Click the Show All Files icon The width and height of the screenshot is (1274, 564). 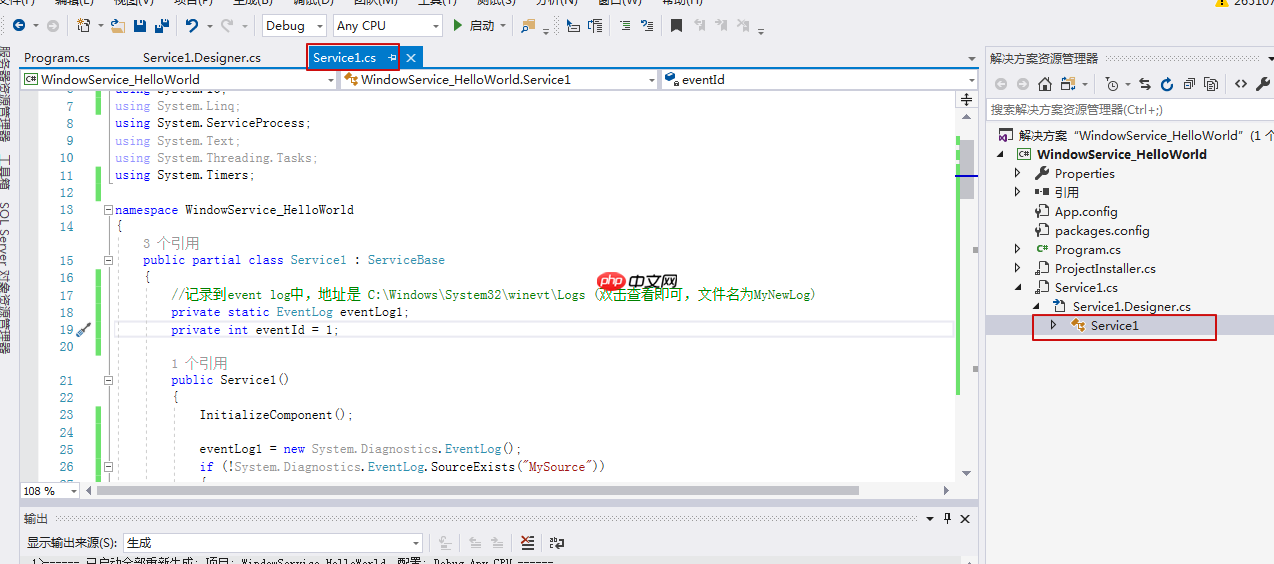click(1211, 85)
